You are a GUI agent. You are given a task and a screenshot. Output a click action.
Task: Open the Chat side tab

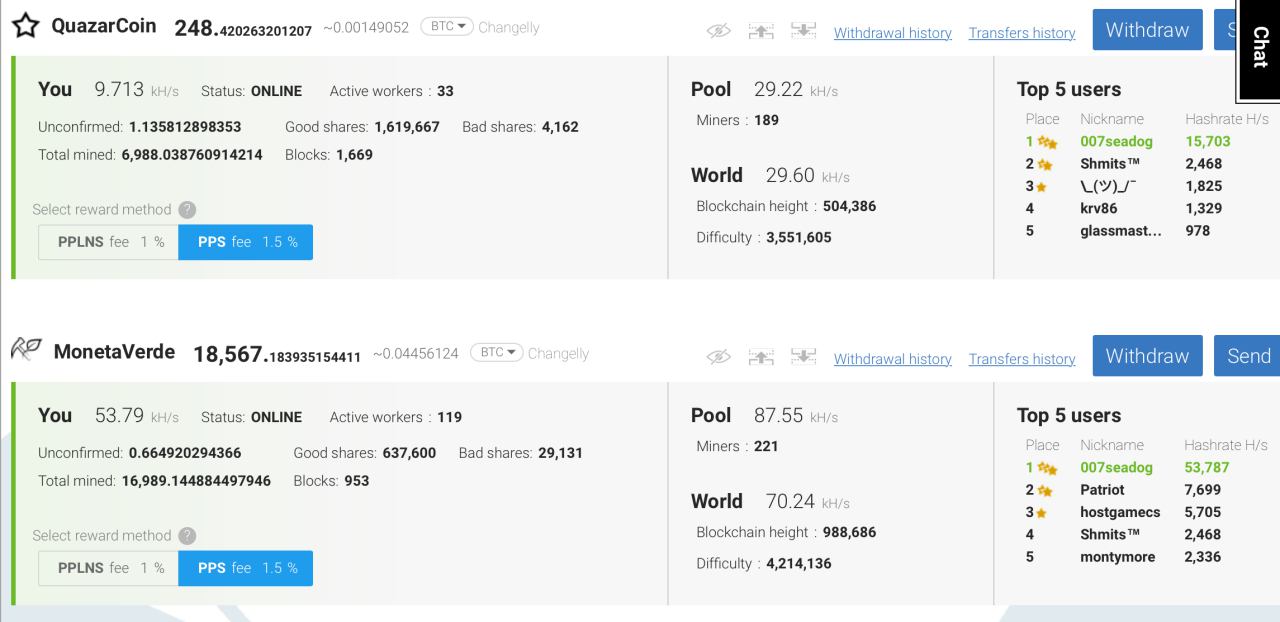[x=1259, y=48]
